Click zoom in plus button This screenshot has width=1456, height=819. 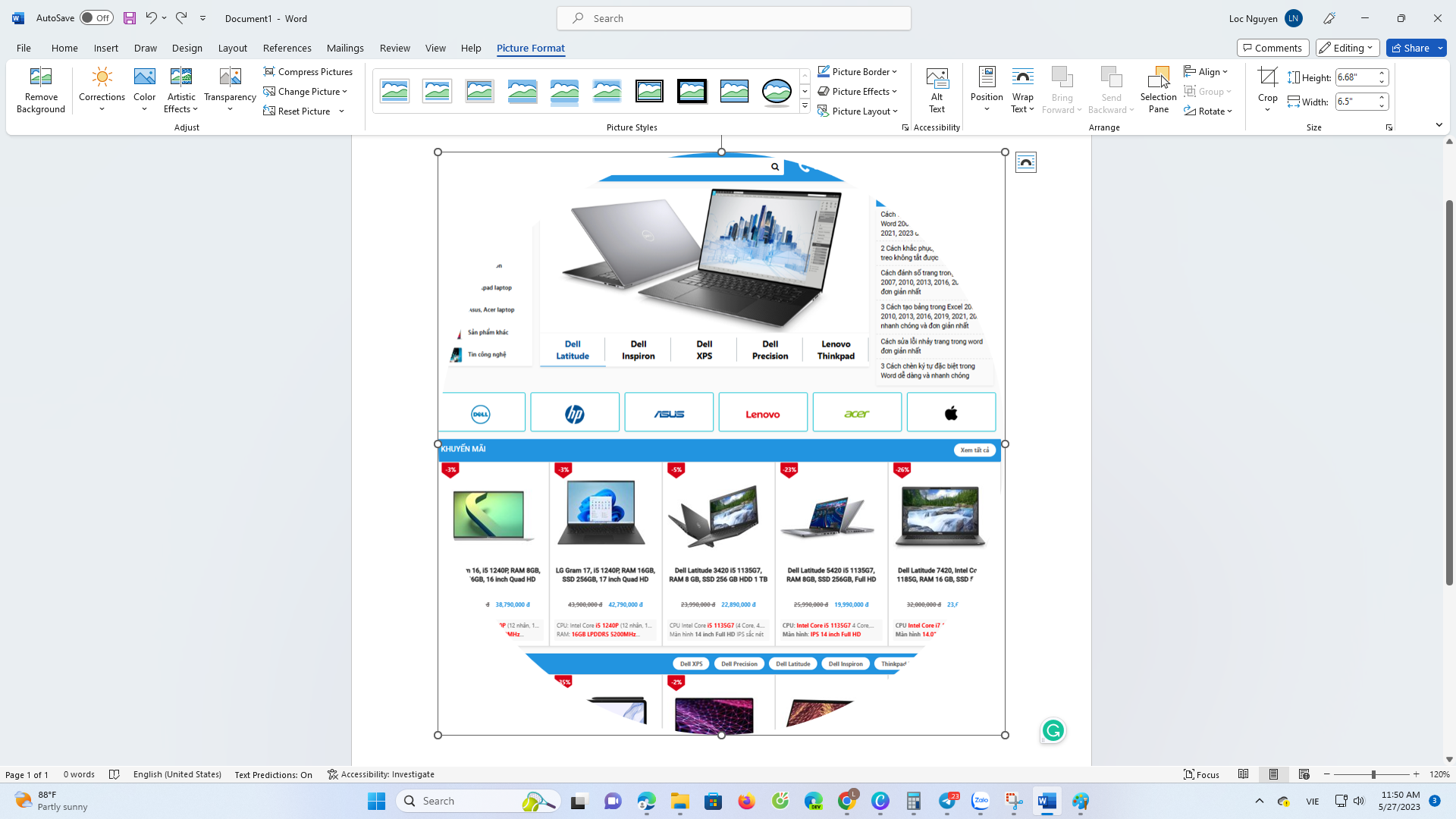tap(1416, 774)
